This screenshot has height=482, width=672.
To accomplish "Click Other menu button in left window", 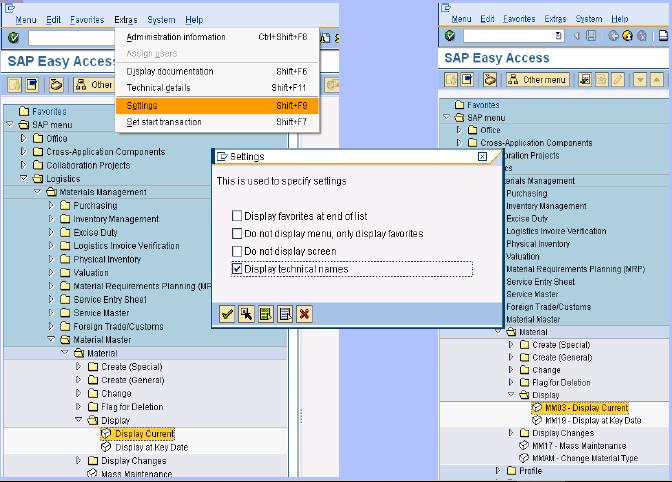I will (x=94, y=85).
